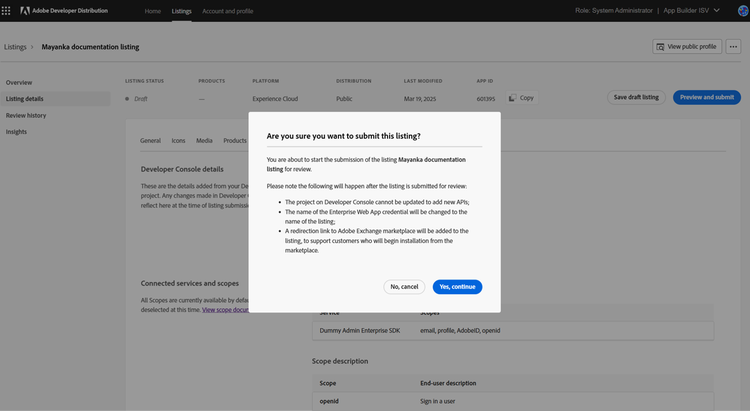Click the openid scope table cell
This screenshot has height=413, width=750.
tap(329, 402)
